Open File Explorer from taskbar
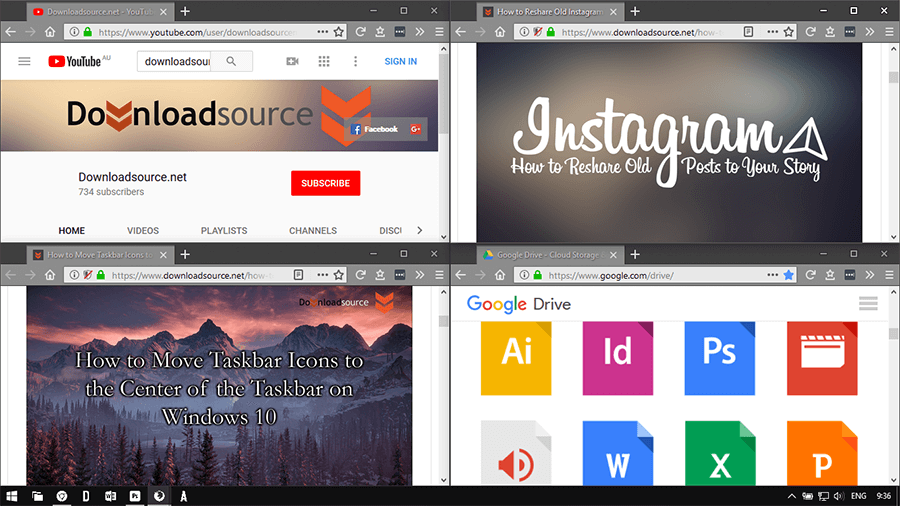The height and width of the screenshot is (506, 900). [37, 496]
